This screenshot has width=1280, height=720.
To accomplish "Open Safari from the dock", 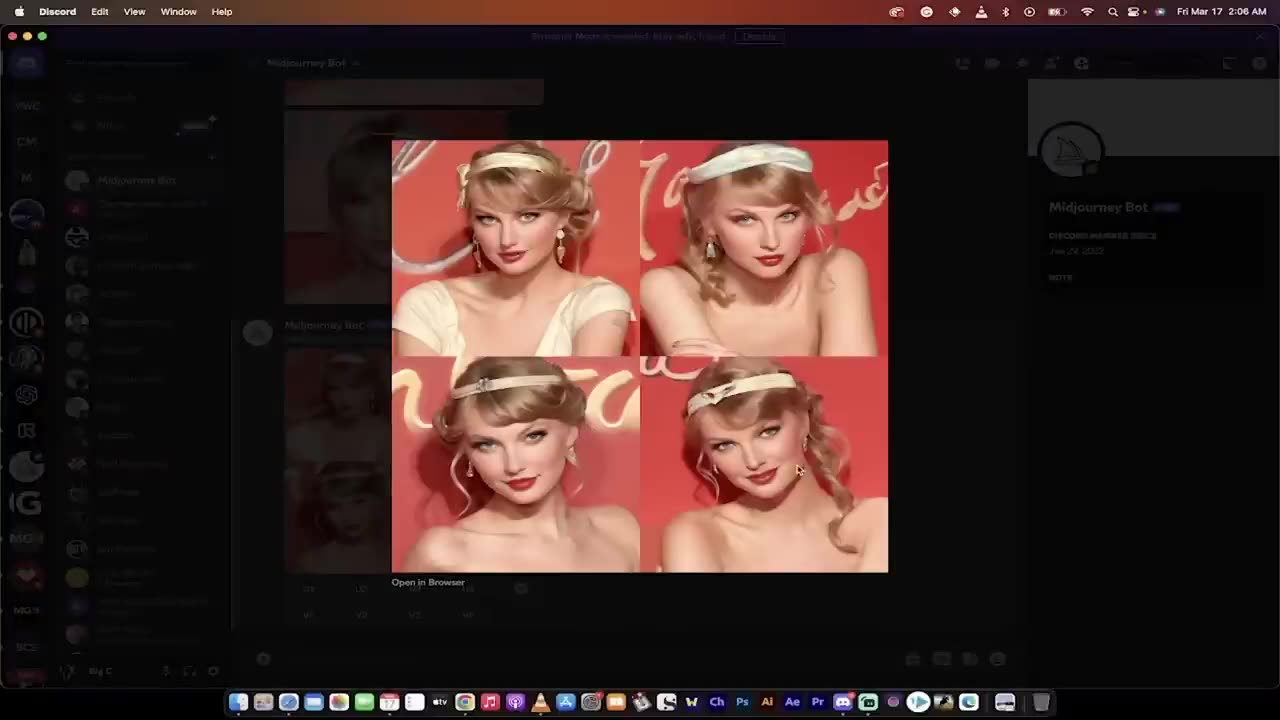I will pos(288,702).
